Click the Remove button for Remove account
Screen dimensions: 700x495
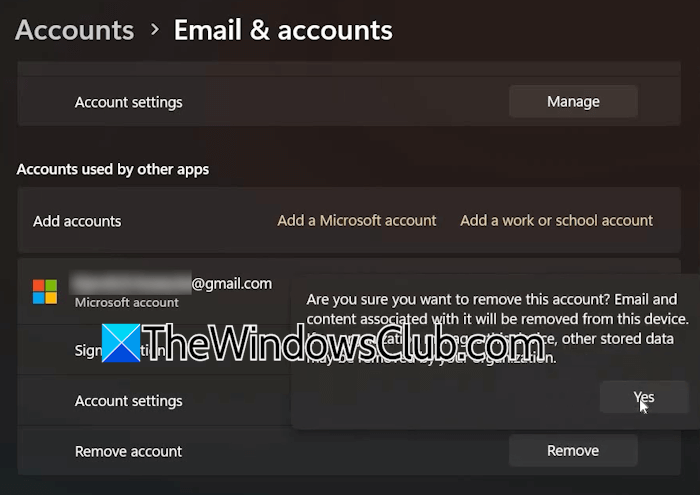click(573, 451)
